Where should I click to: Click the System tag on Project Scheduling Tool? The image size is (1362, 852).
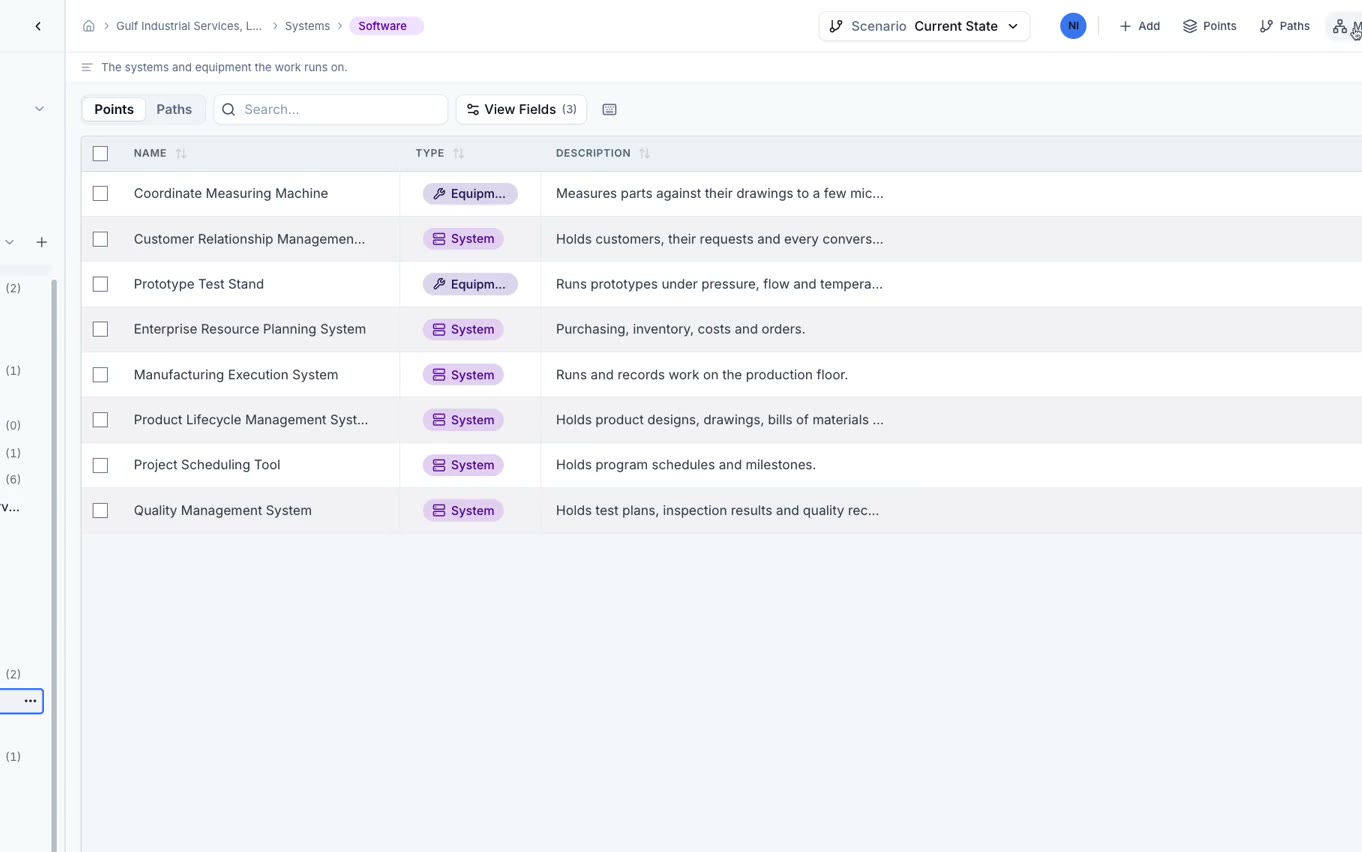(463, 465)
